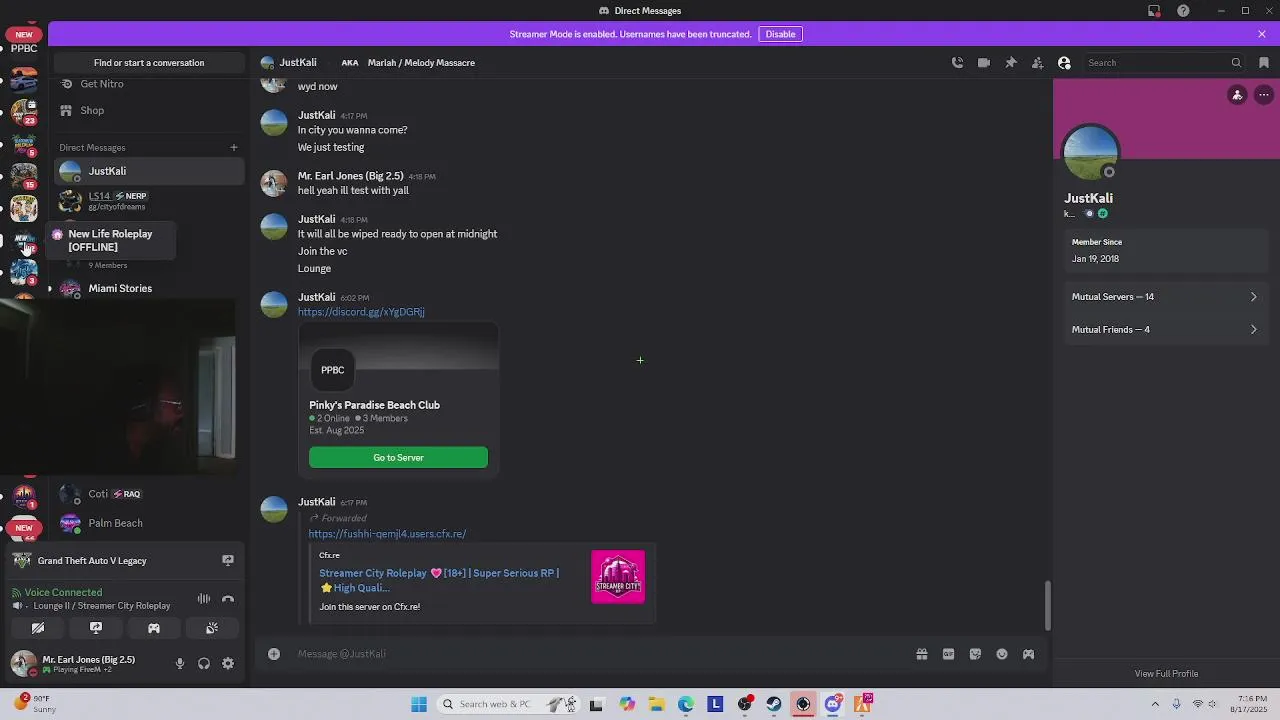
Task: Click the friend status icon on profile banner
Action: pos(1237,95)
